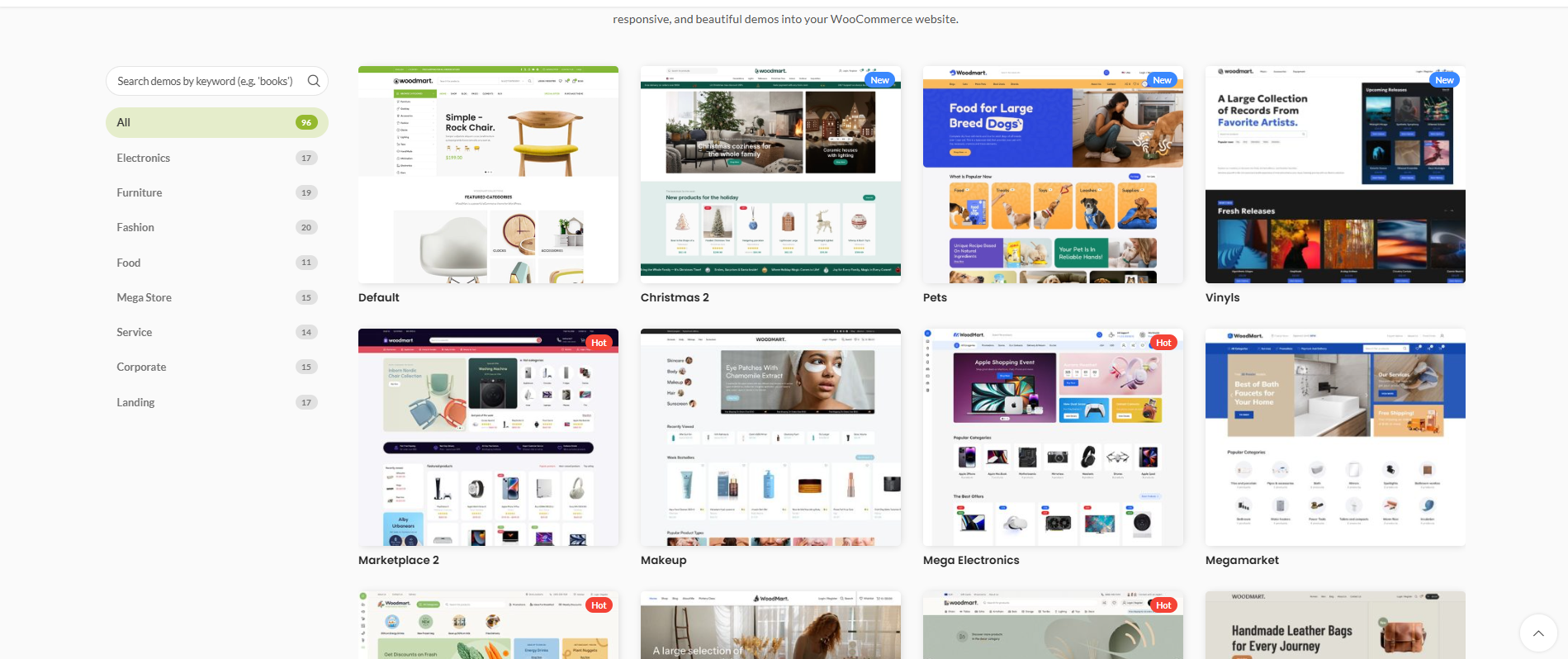Click the 20 count badge beside Fashion
Image resolution: width=1568 pixels, height=659 pixels.
point(306,227)
